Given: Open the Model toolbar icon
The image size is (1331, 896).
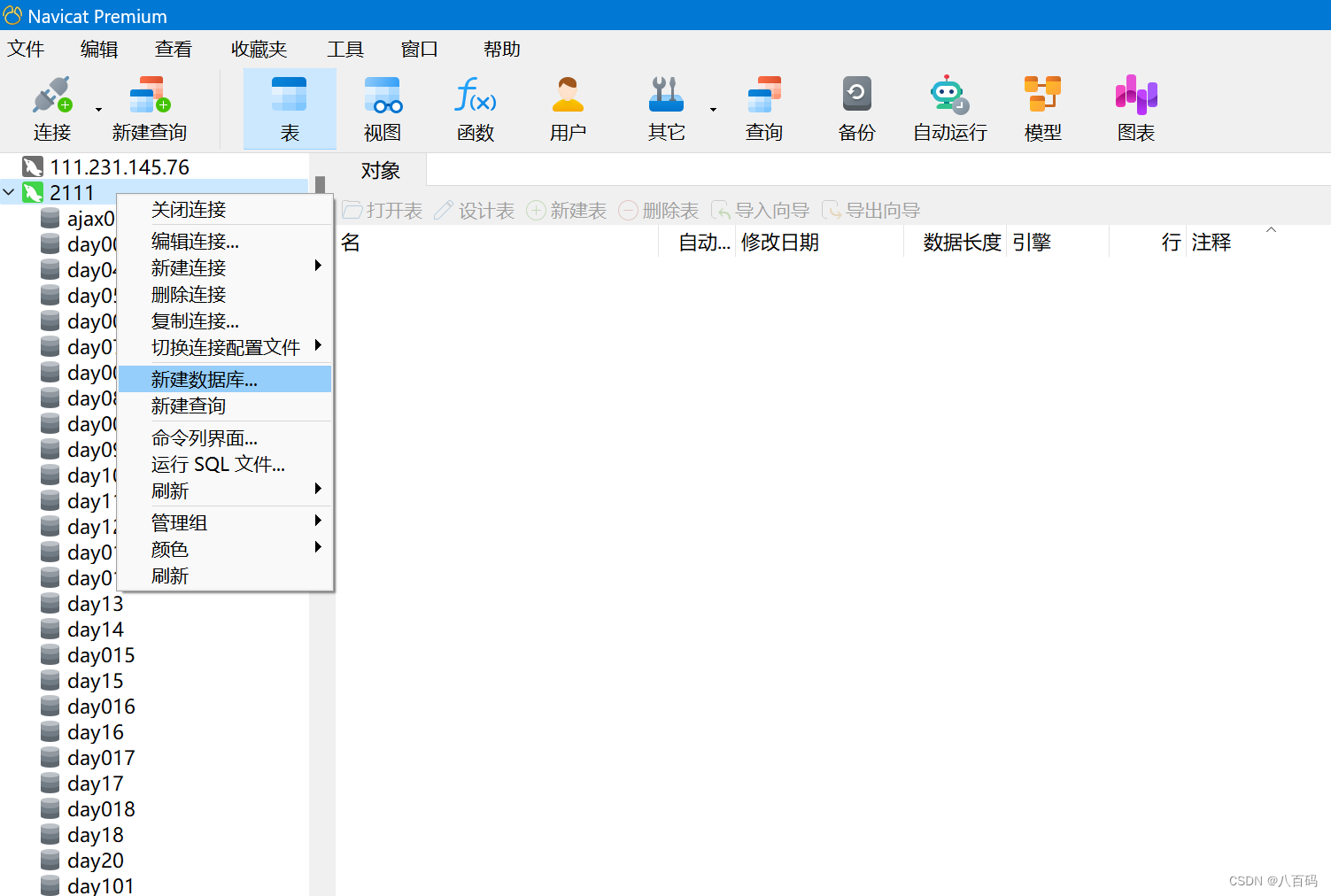Looking at the screenshot, I should click(1042, 96).
